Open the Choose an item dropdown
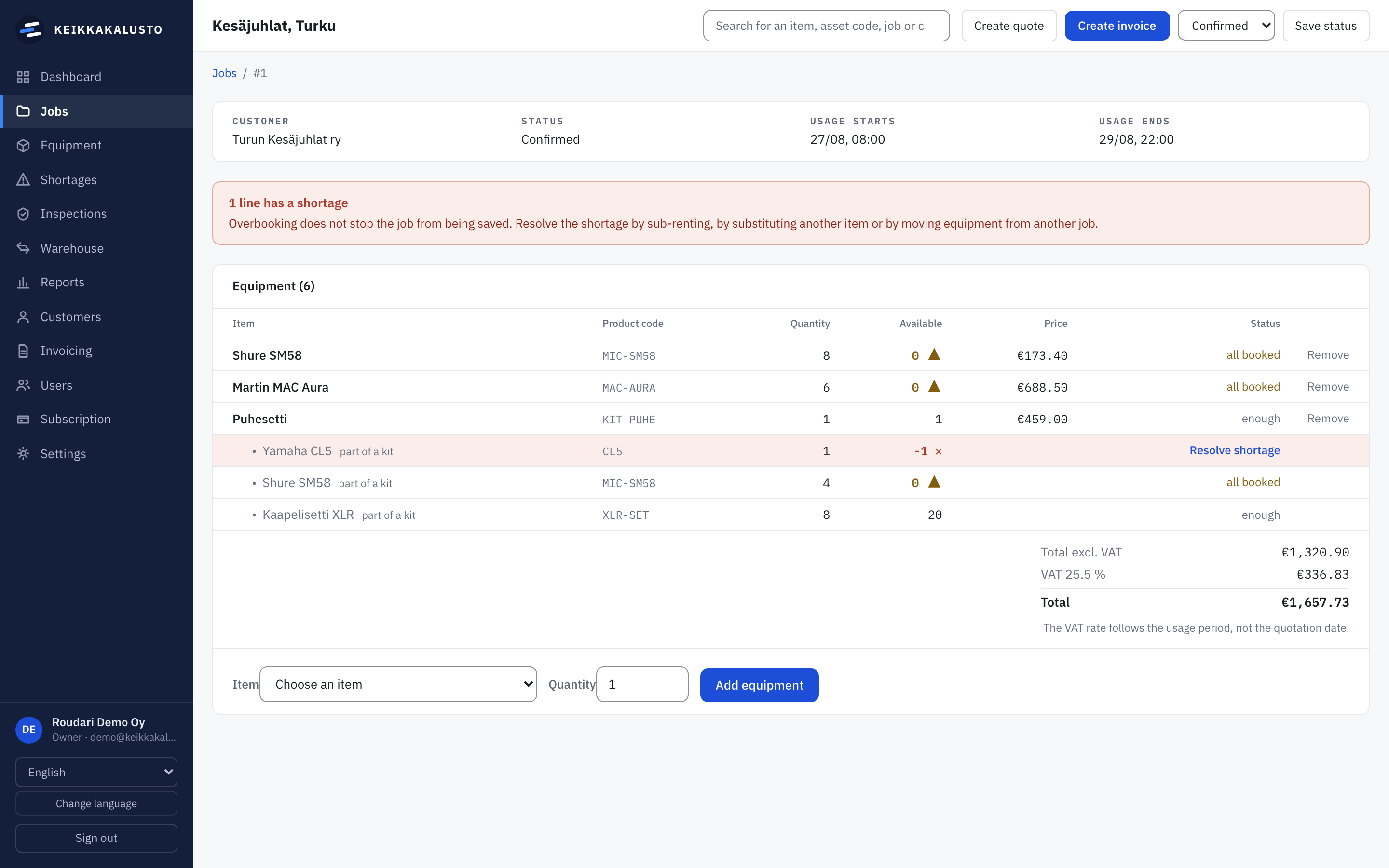 click(398, 684)
